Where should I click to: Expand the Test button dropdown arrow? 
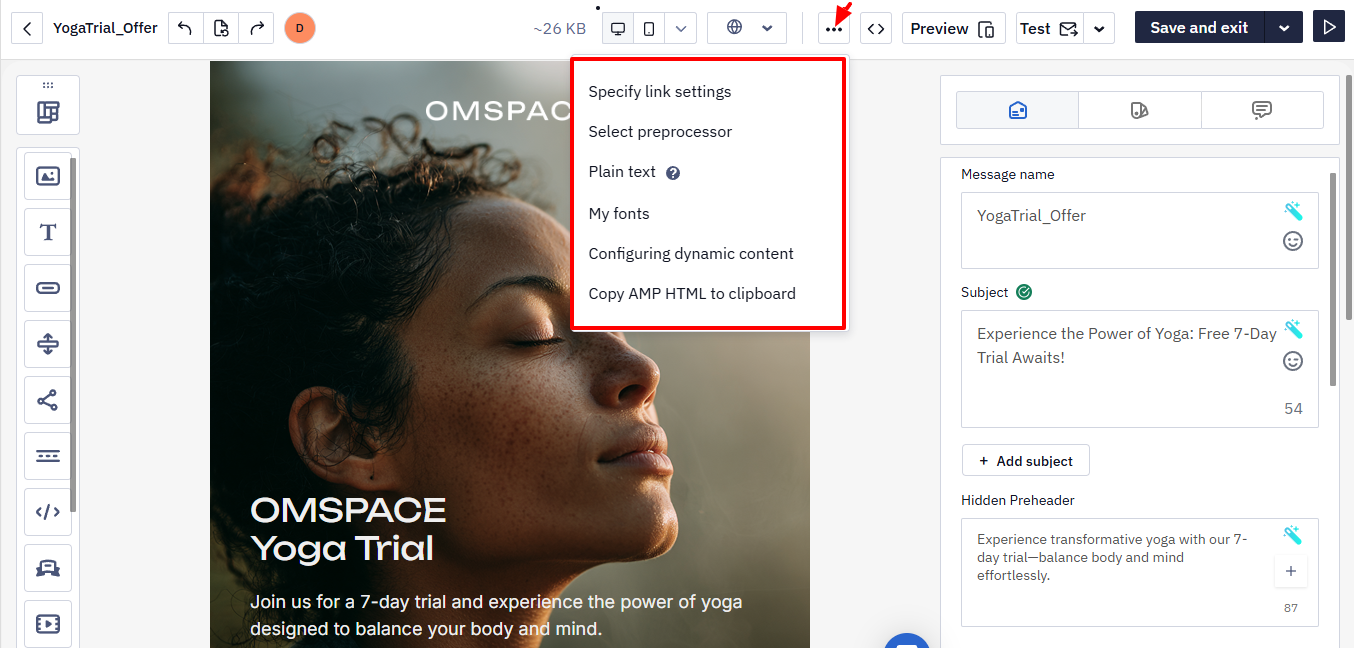(1100, 28)
